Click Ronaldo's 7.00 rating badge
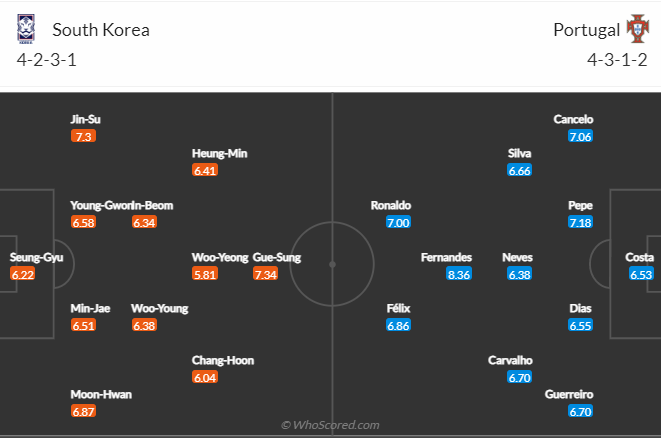The height and width of the screenshot is (438, 661). (398, 222)
